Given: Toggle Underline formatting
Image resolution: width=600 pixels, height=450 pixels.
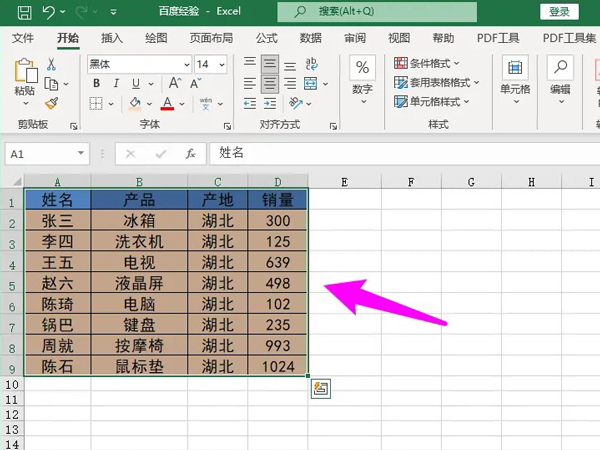Looking at the screenshot, I should click(135, 84).
